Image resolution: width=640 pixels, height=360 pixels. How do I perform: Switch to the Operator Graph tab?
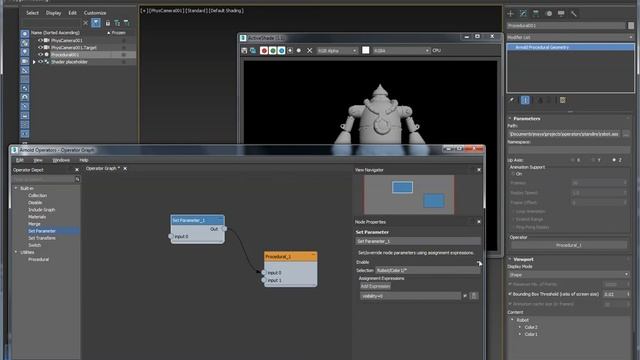[102, 168]
